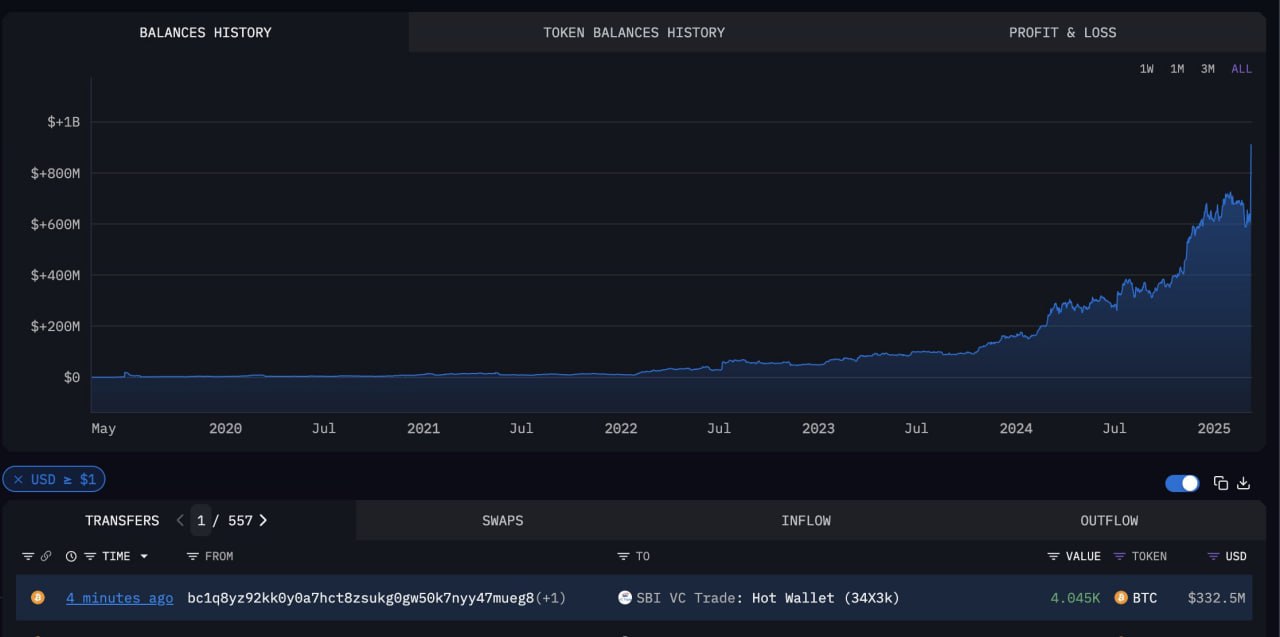This screenshot has height=637, width=1280.
Task: Remove the USD ≥ $1 filter chip
Action: [18, 479]
